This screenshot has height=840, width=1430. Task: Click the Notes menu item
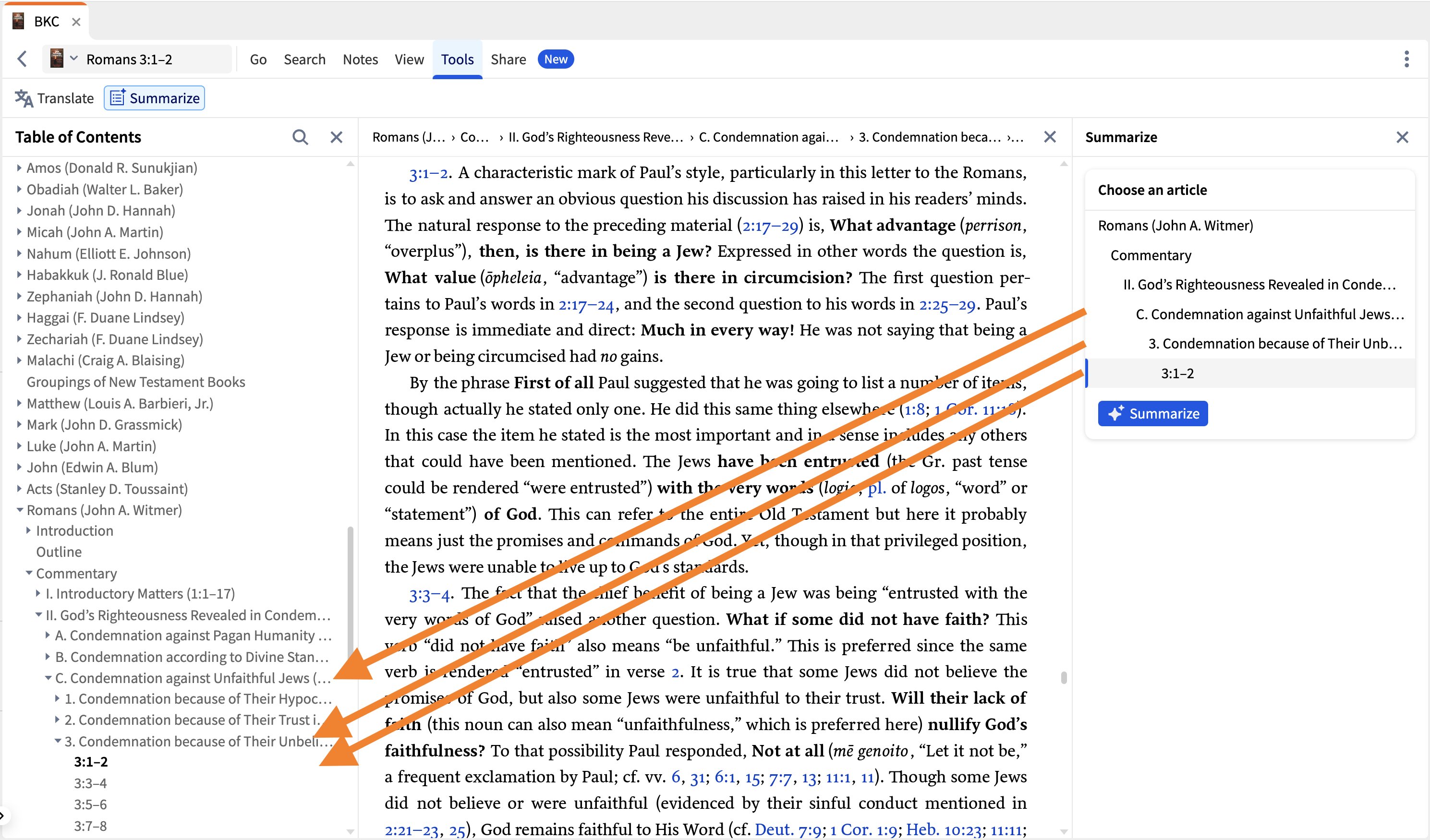click(x=360, y=59)
